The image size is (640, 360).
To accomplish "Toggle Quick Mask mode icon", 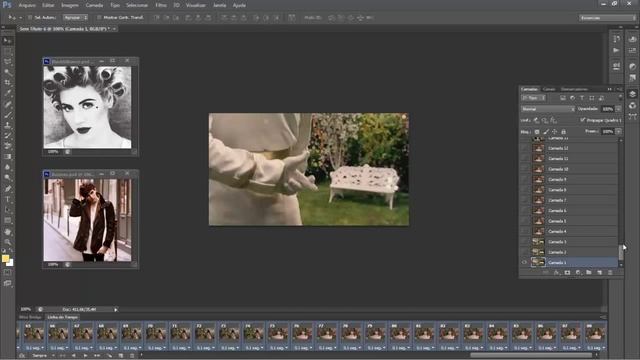I will point(7,273).
